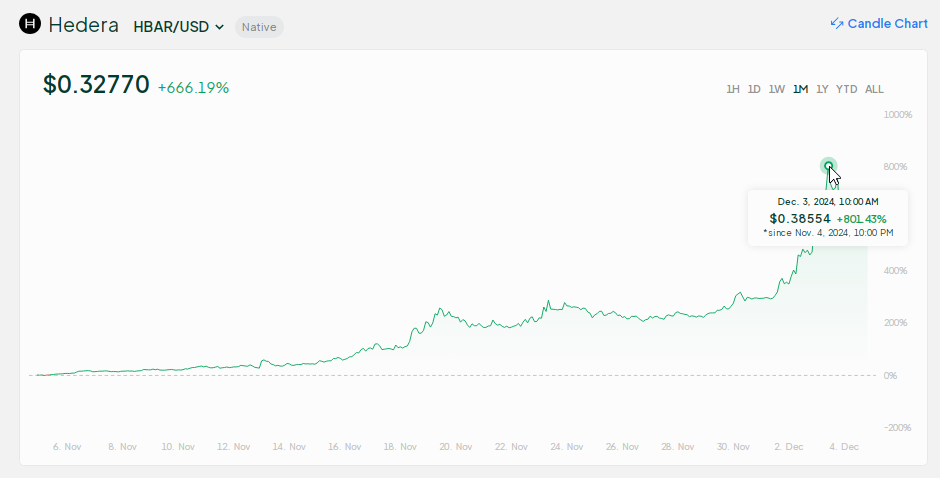Click the $0.32770 price value
This screenshot has width=940, height=478.
pyautogui.click(x=96, y=85)
